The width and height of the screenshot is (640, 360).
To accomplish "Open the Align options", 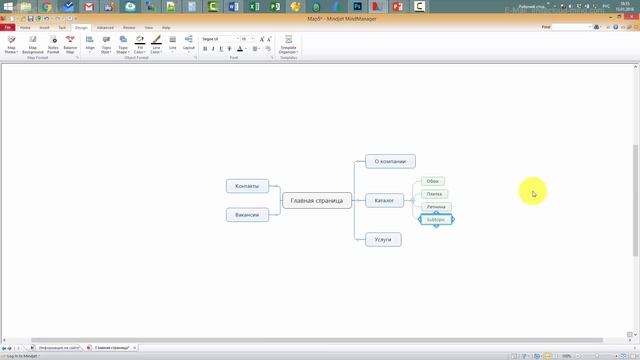I will click(90, 44).
